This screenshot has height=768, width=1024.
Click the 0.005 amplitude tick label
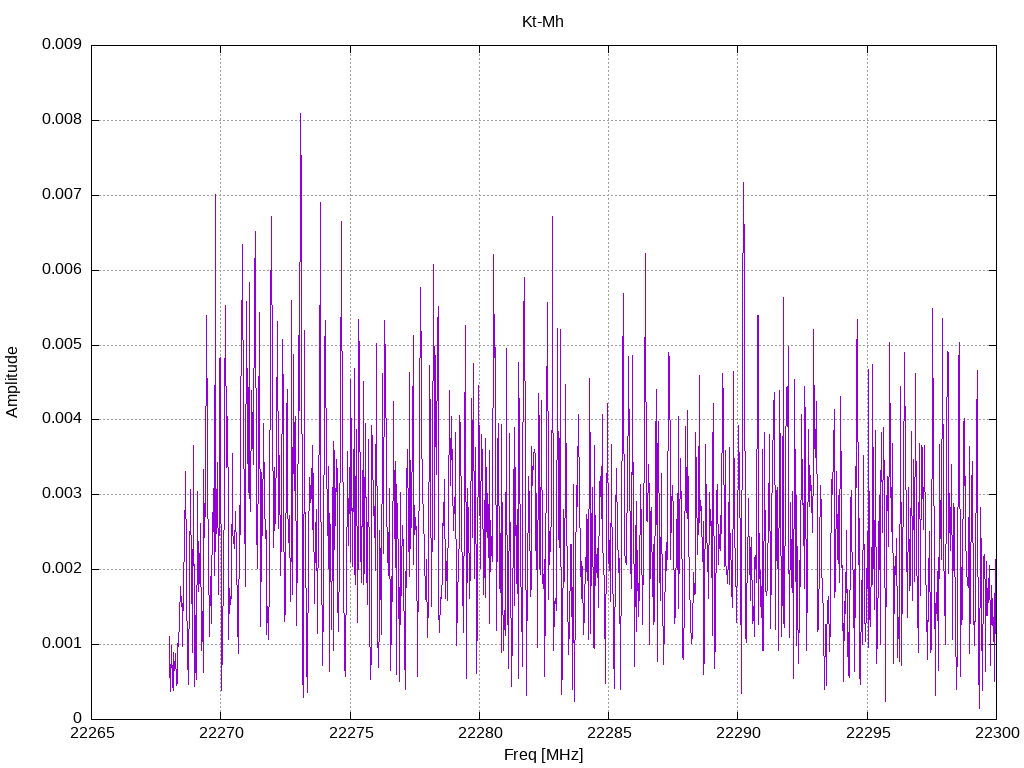tap(62, 344)
